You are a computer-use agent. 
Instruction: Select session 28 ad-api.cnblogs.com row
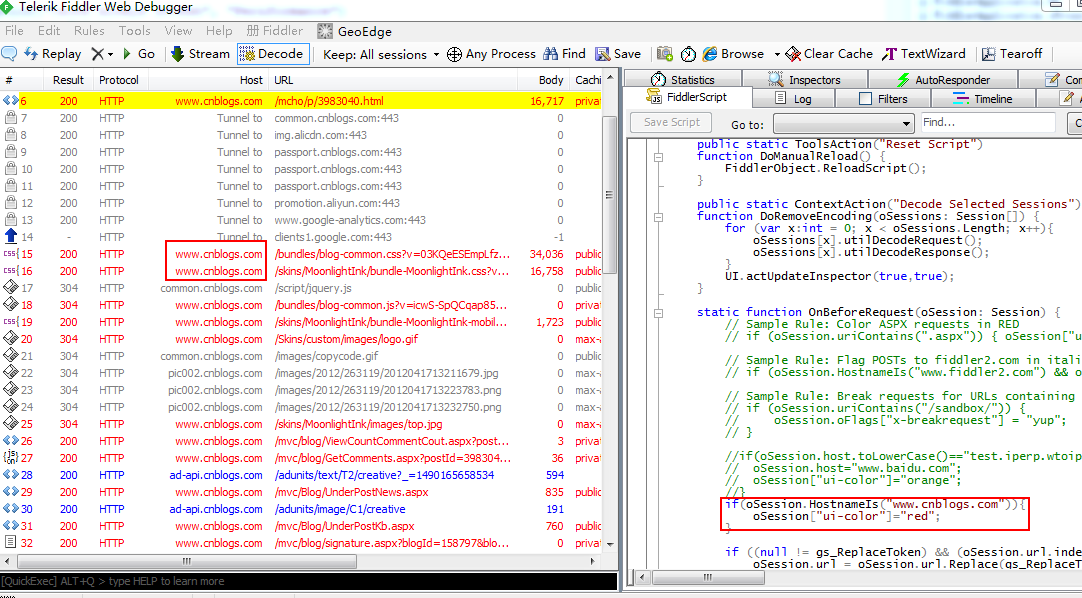301,475
